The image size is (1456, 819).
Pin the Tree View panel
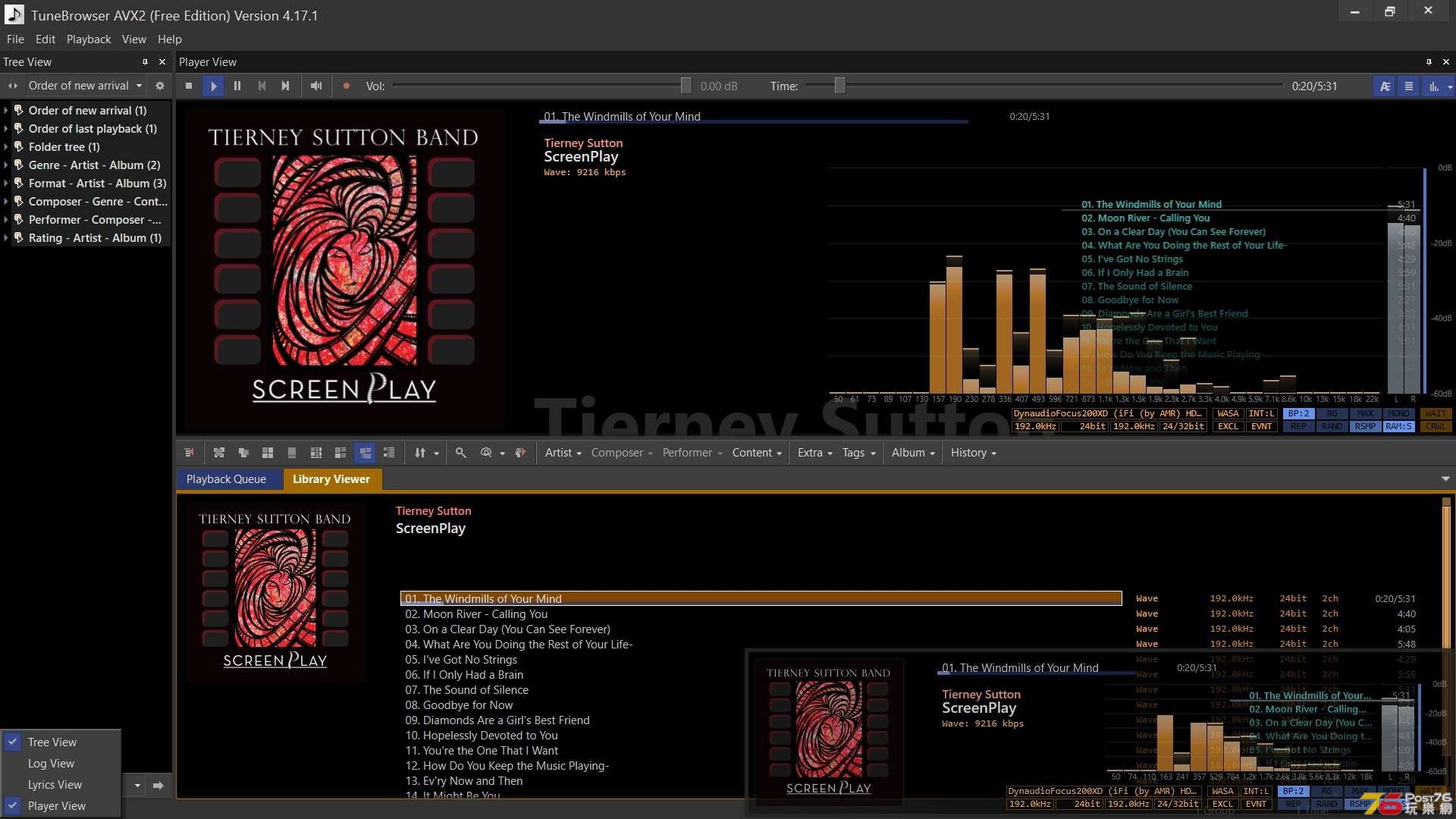point(145,61)
